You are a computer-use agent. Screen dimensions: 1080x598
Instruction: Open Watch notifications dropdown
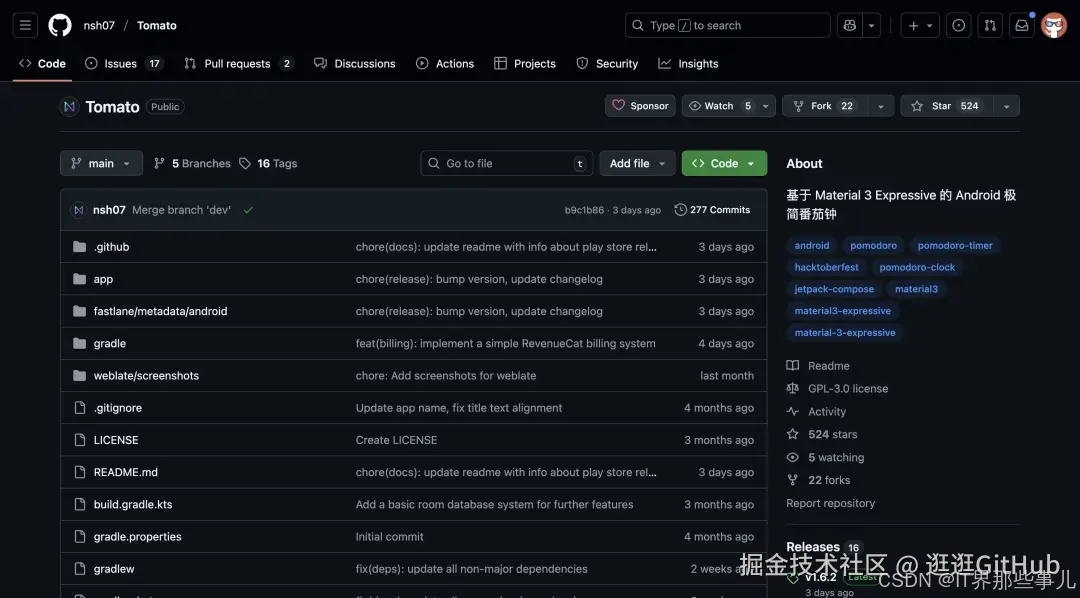point(729,106)
